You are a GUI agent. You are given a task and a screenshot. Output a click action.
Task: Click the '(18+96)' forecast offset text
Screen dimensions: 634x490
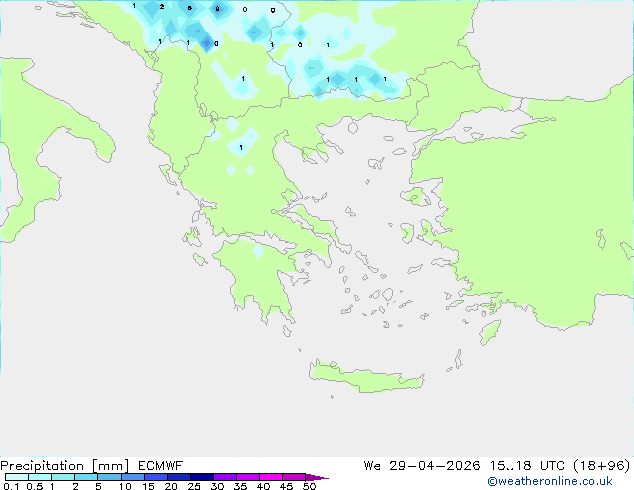(x=602, y=466)
